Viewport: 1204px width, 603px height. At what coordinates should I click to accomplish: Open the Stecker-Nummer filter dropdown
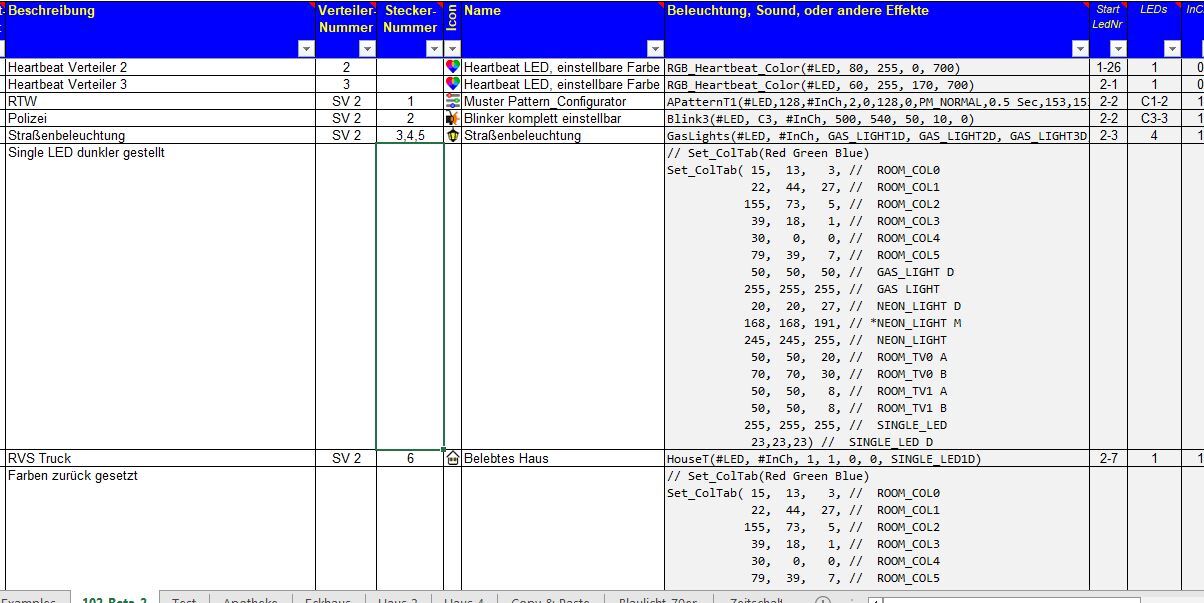(x=434, y=48)
